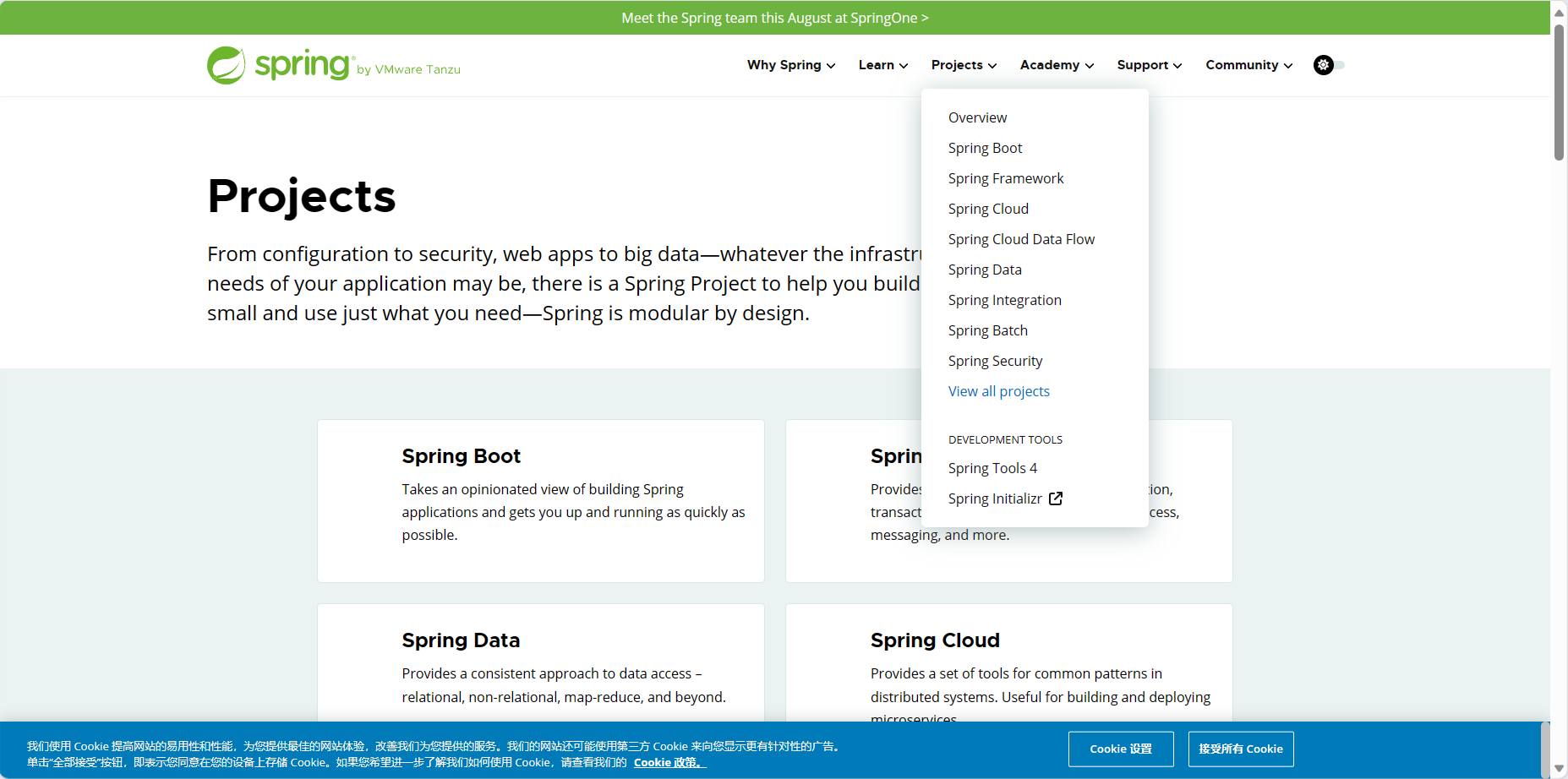Open the external link icon beside Spring Initializr
This screenshot has height=779, width=1568.
coord(1056,498)
